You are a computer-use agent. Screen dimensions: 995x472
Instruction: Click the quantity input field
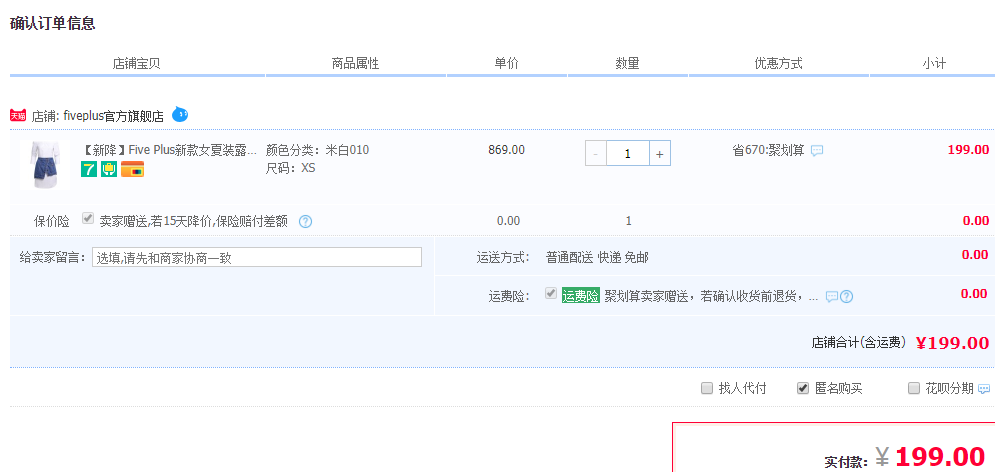pyautogui.click(x=628, y=154)
